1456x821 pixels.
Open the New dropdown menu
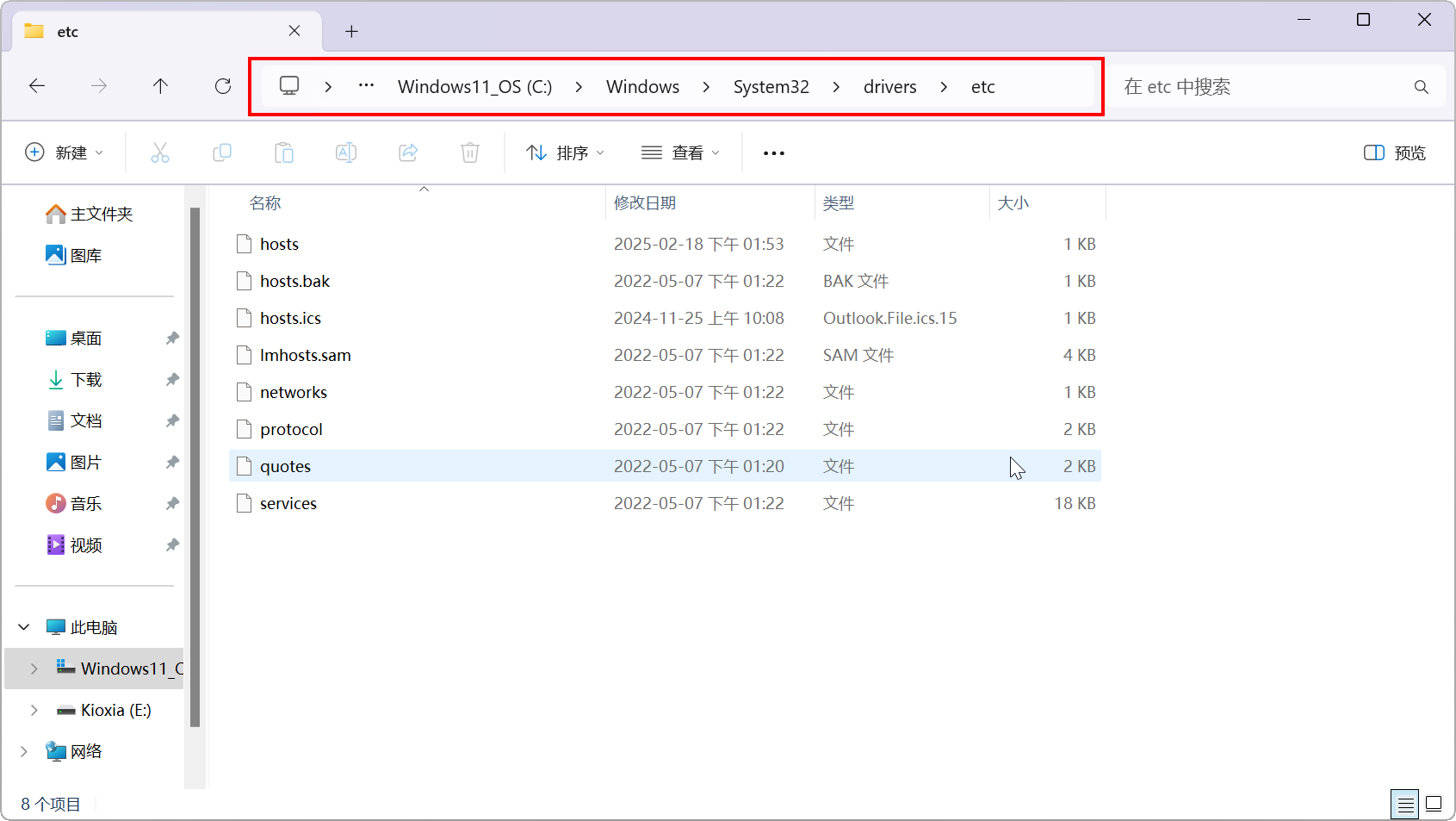[x=64, y=152]
